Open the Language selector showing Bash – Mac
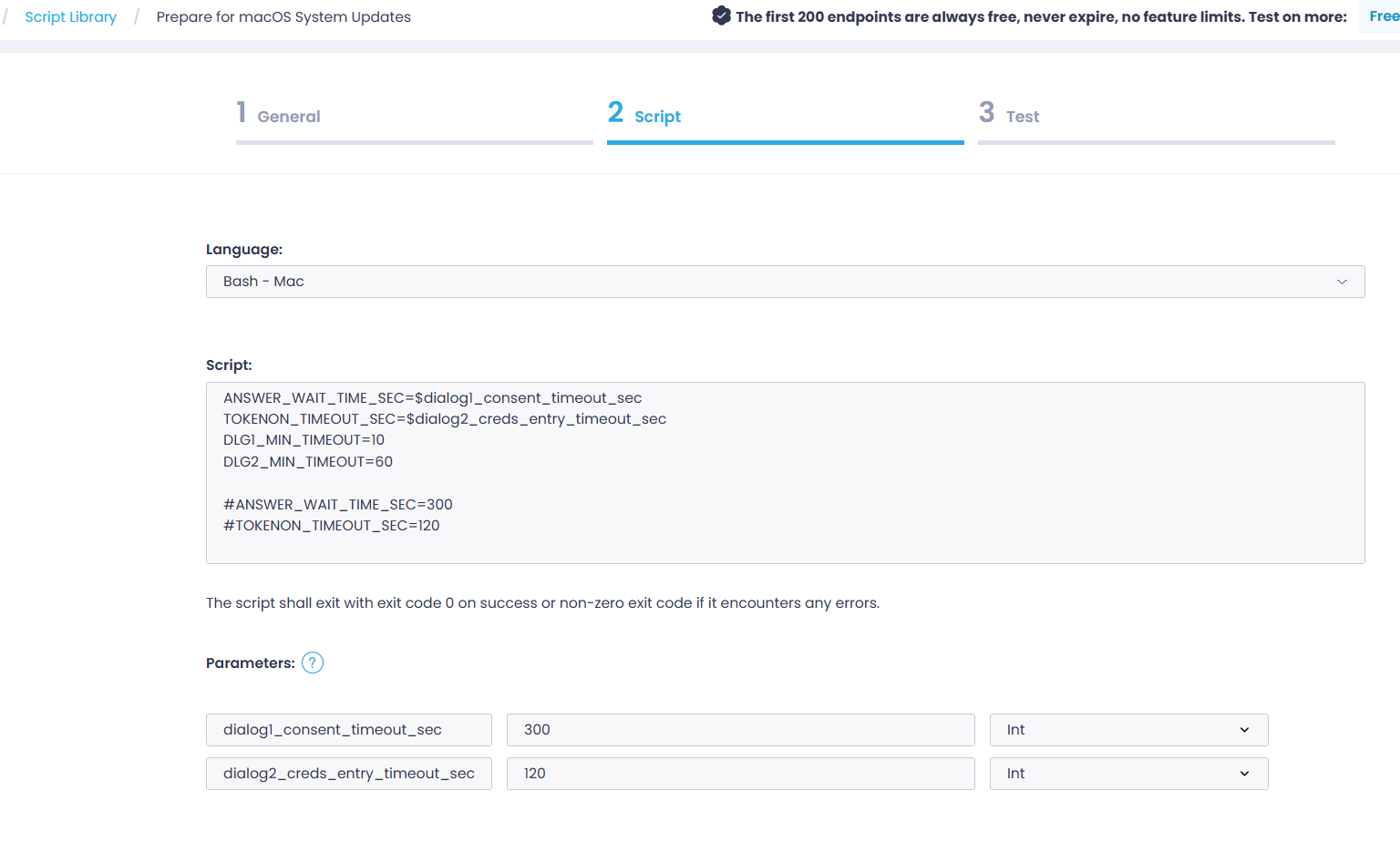Screen dimensions: 1400x853 pyautogui.click(x=784, y=282)
